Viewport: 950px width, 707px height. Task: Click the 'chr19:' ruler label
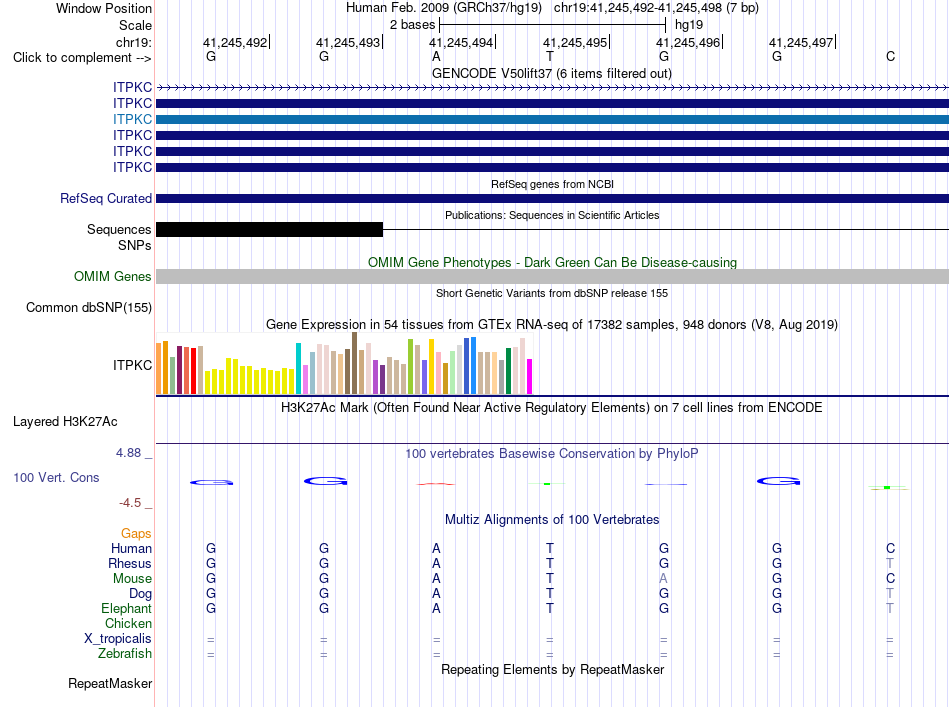tap(134, 42)
